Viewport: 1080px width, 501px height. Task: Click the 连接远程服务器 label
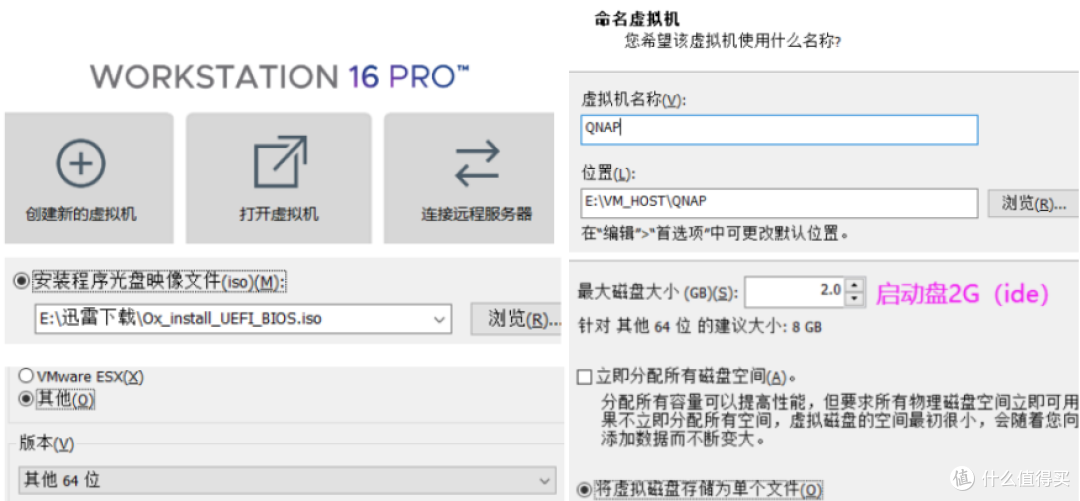(x=477, y=214)
